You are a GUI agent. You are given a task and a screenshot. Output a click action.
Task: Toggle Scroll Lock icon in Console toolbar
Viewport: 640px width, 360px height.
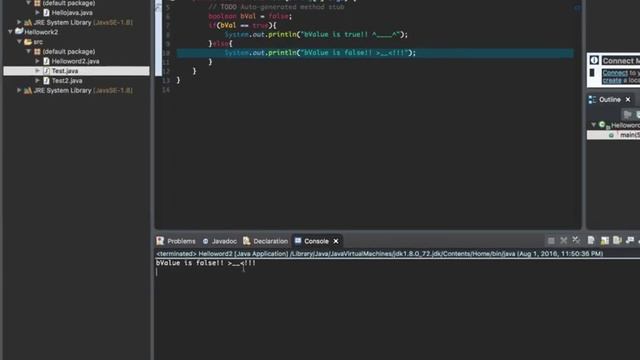click(604, 241)
